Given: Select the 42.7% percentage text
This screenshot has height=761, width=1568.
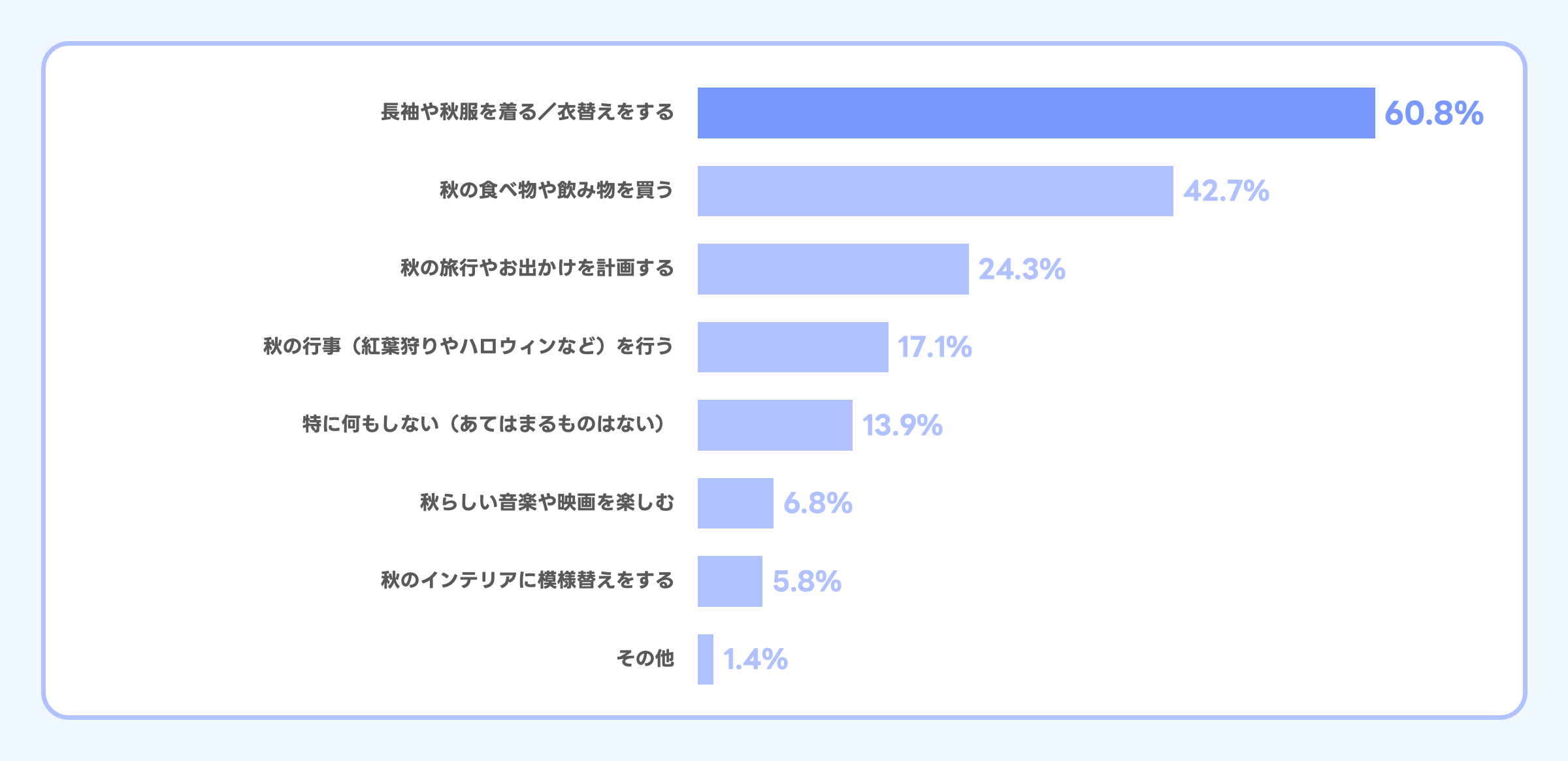Looking at the screenshot, I should pos(1226,191).
